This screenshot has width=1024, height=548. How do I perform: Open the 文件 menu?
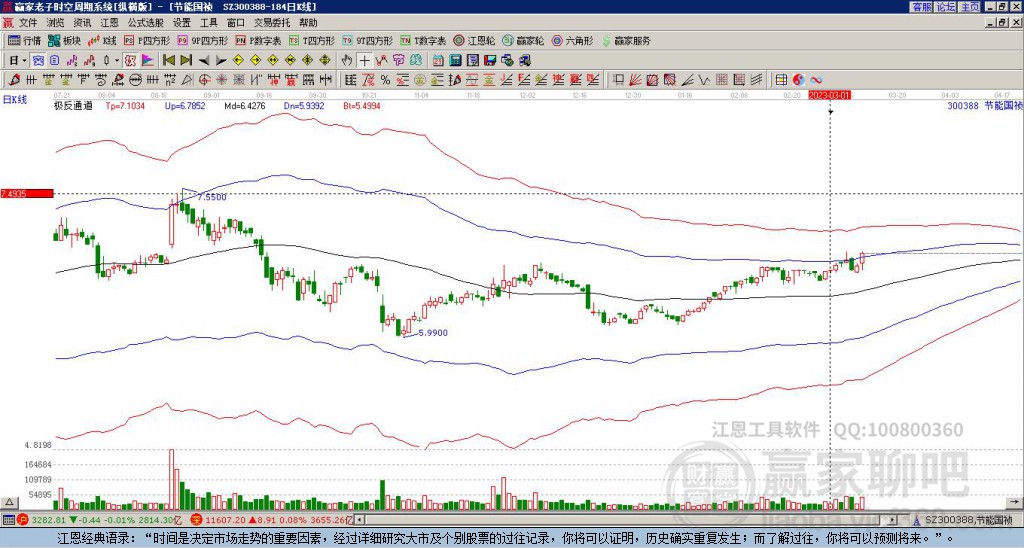point(28,23)
